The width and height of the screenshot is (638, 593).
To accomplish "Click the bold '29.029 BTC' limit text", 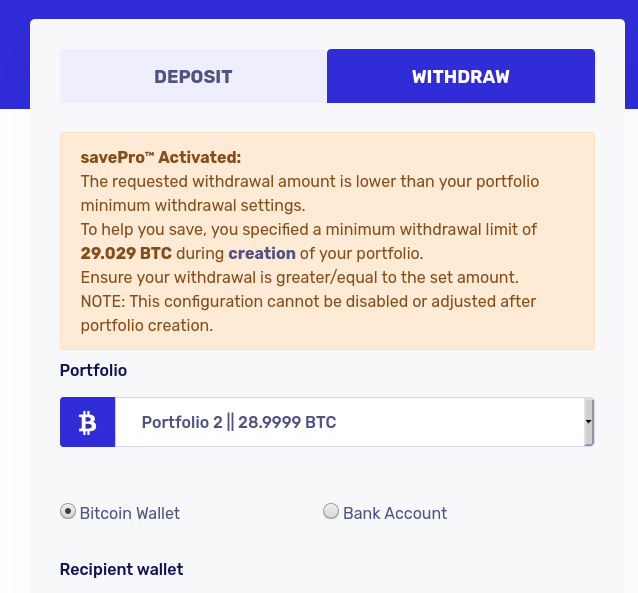I will 126,254.
